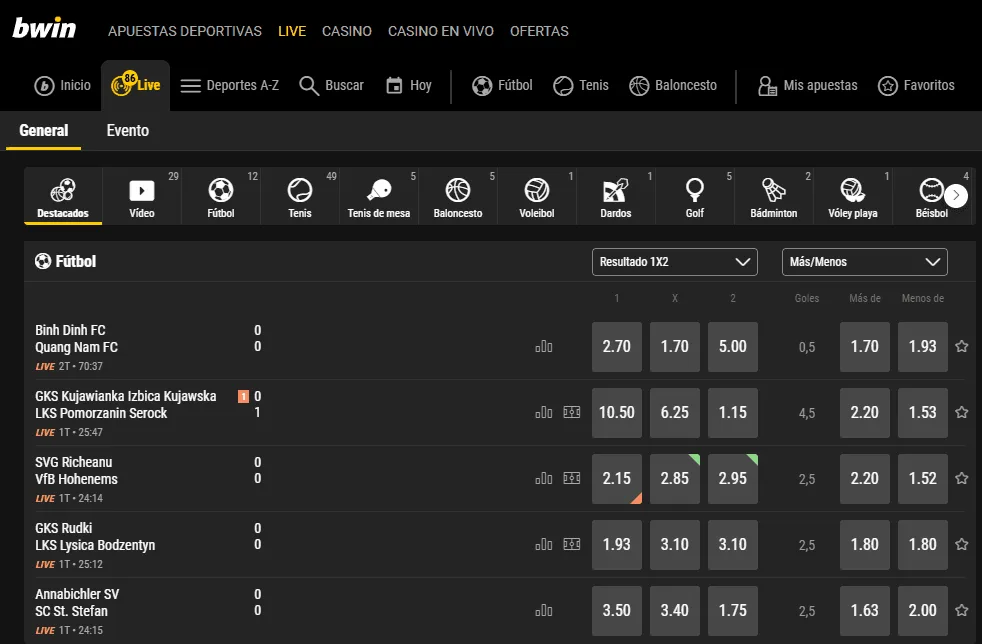Open APUESTAS DEPORTIVAS in top menu

[185, 31]
